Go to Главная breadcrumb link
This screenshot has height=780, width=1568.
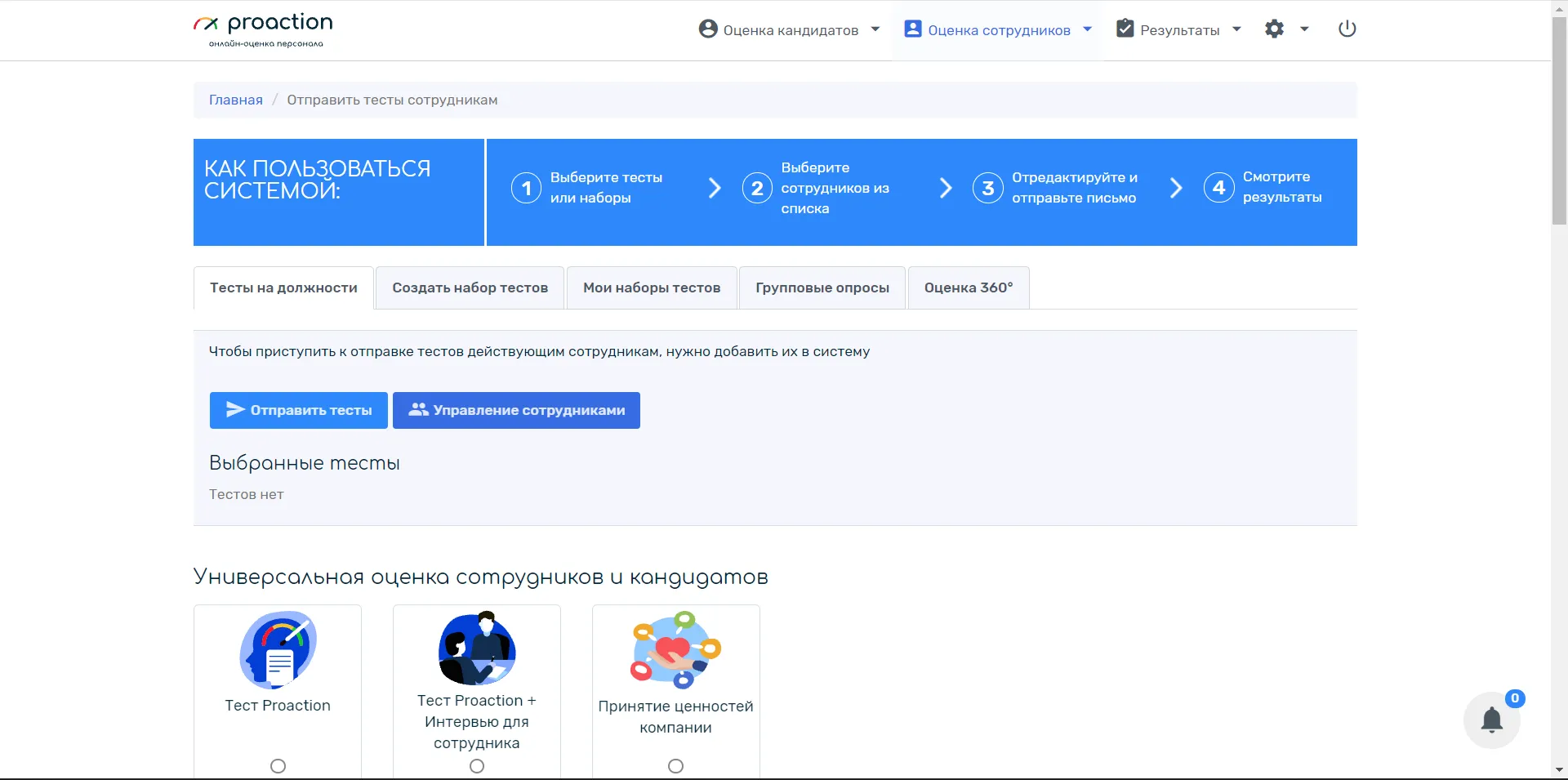[235, 100]
